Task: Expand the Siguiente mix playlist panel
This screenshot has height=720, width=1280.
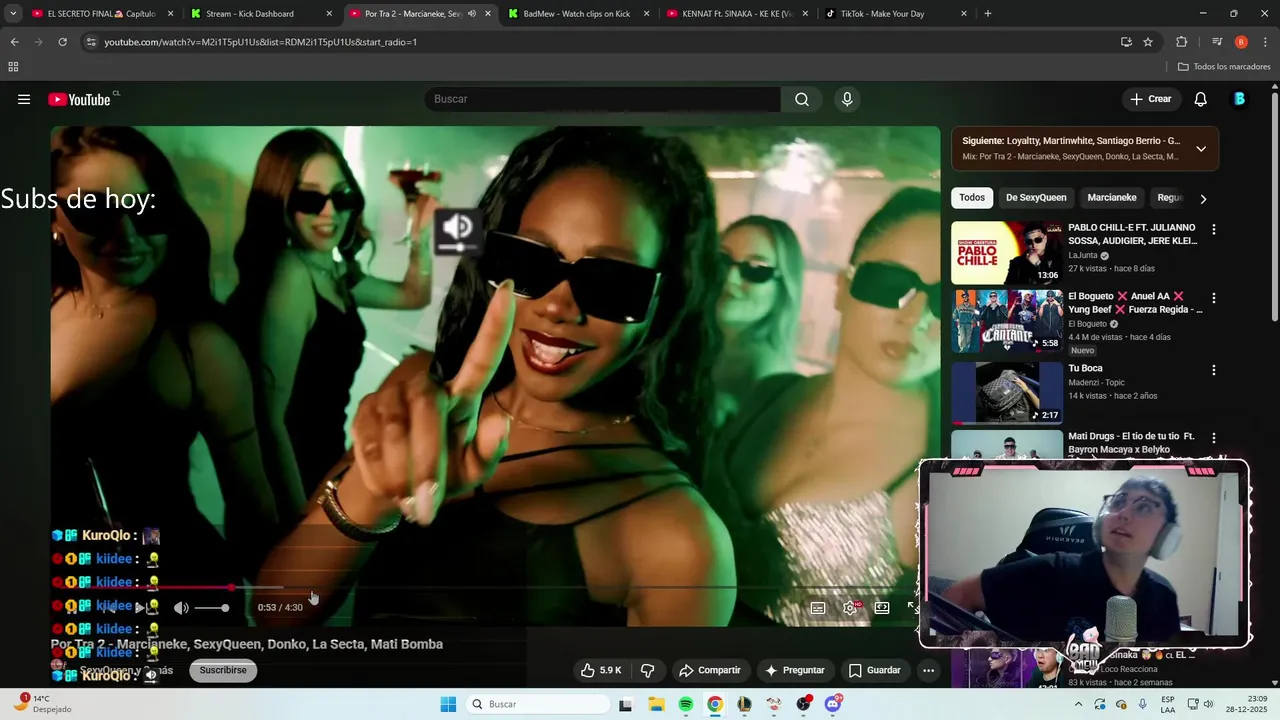Action: pos(1201,149)
